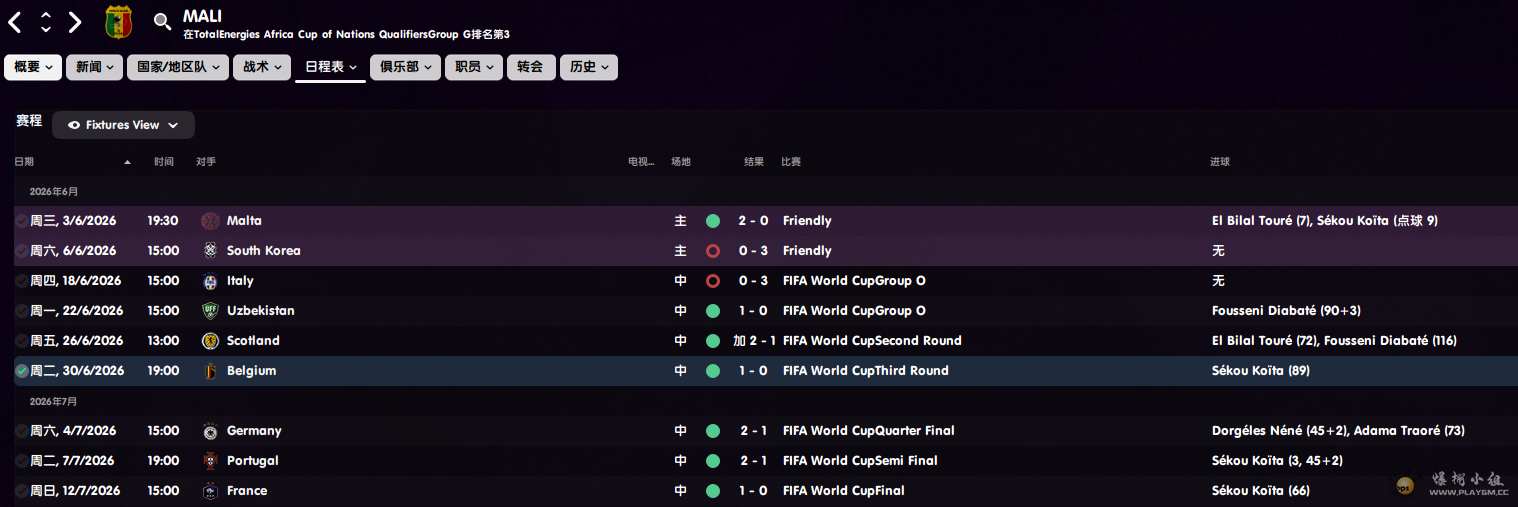Toggle the checkmark on the France fixture
1518x507 pixels.
22,491
